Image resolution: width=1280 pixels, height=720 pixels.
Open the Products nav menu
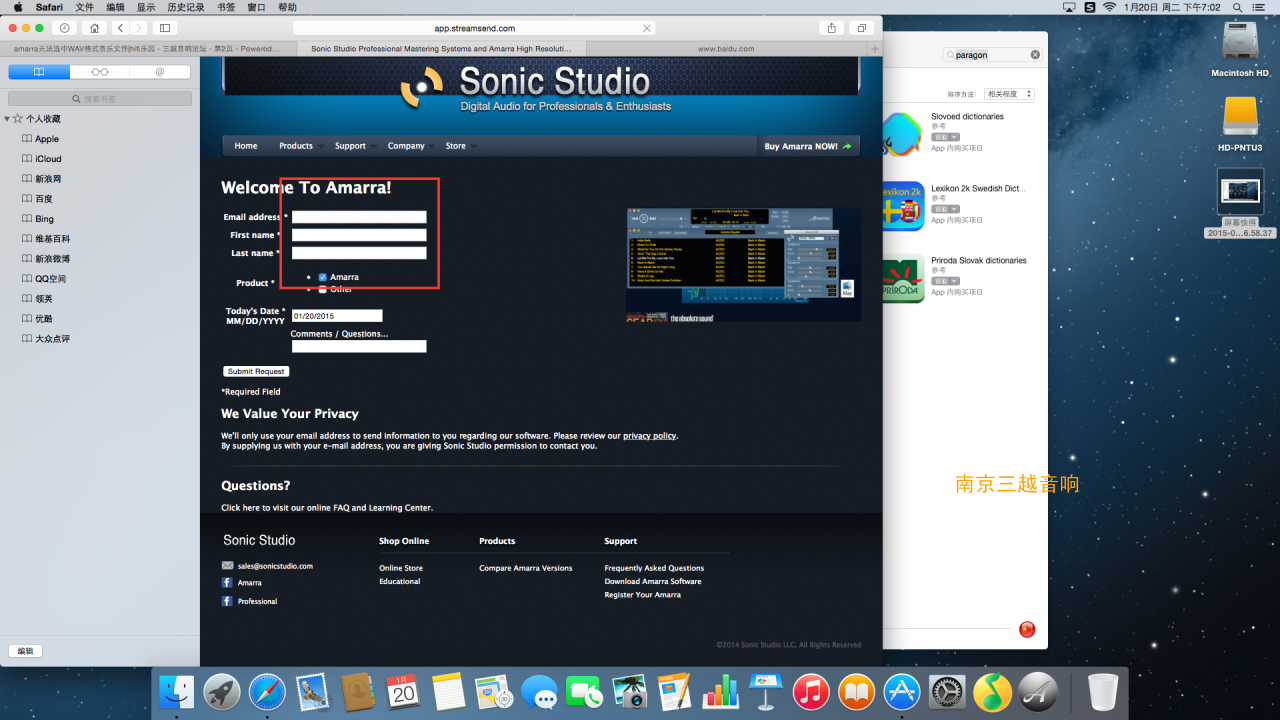tap(296, 146)
